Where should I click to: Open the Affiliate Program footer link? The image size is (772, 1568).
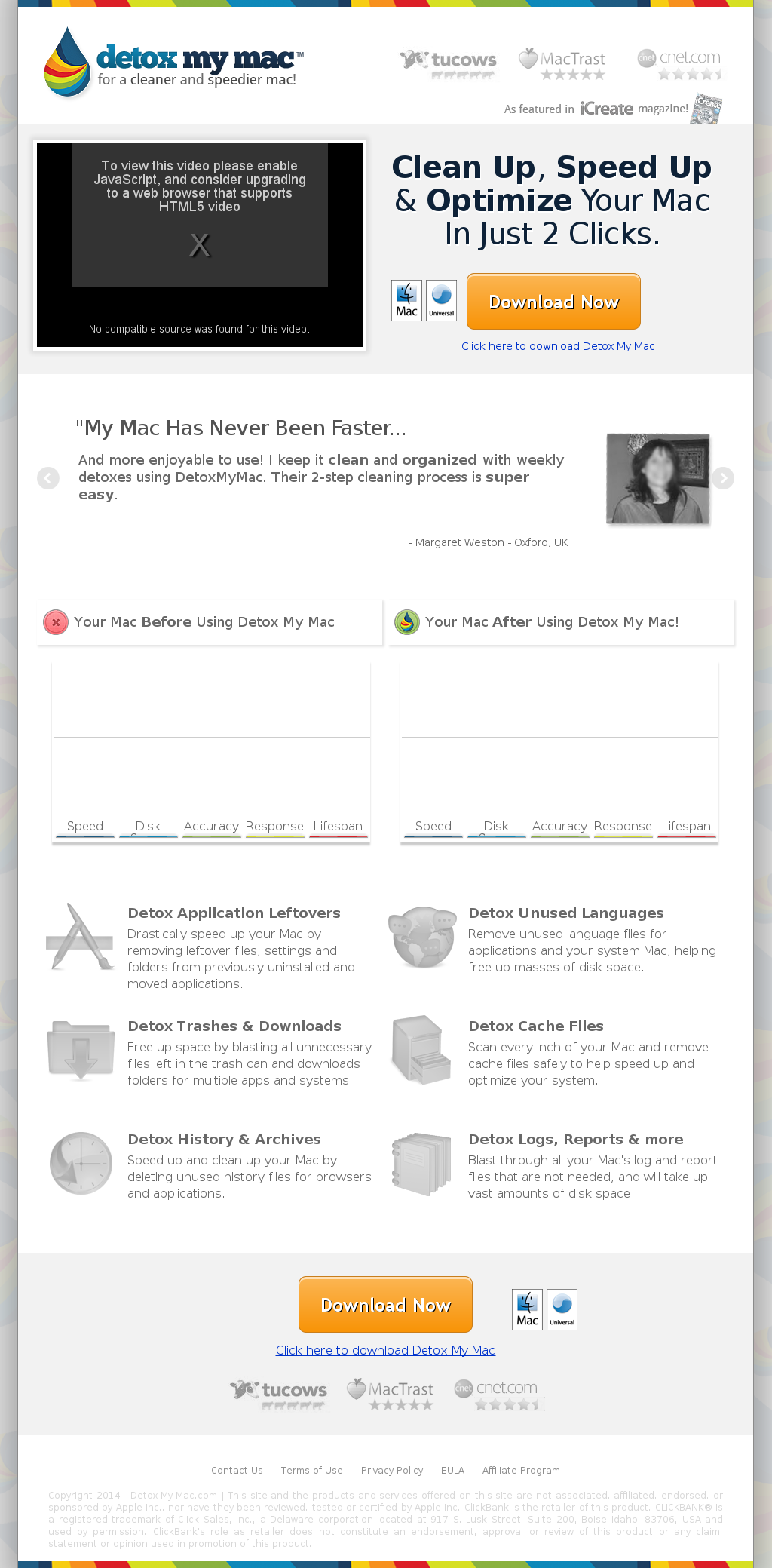[x=521, y=1470]
